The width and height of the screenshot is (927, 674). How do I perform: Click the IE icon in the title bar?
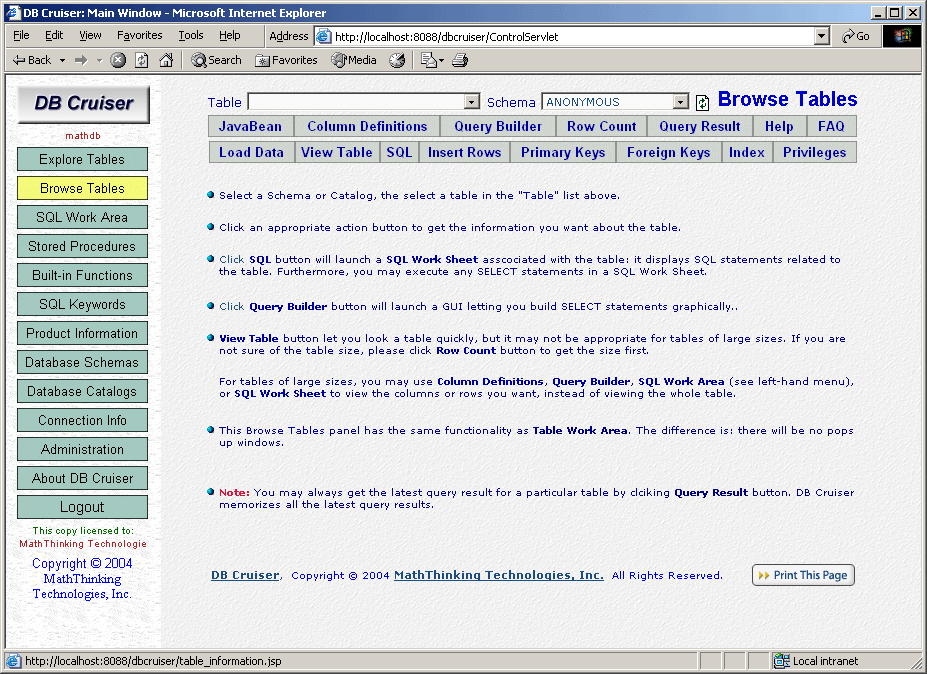point(13,13)
